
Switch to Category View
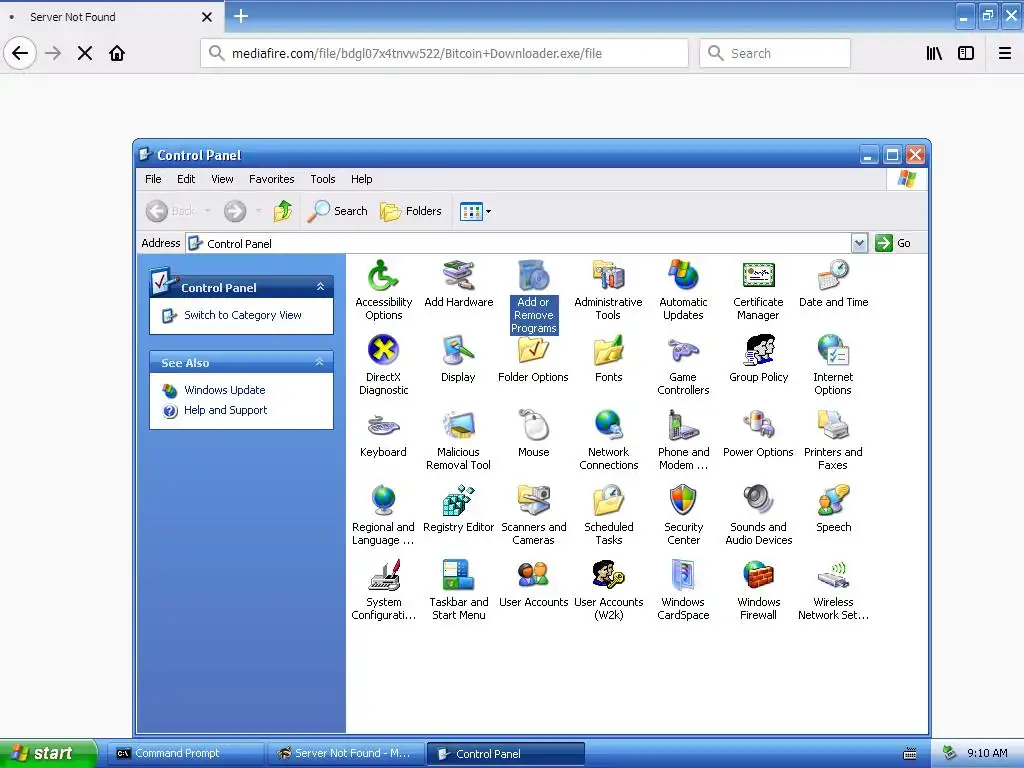click(x=242, y=315)
